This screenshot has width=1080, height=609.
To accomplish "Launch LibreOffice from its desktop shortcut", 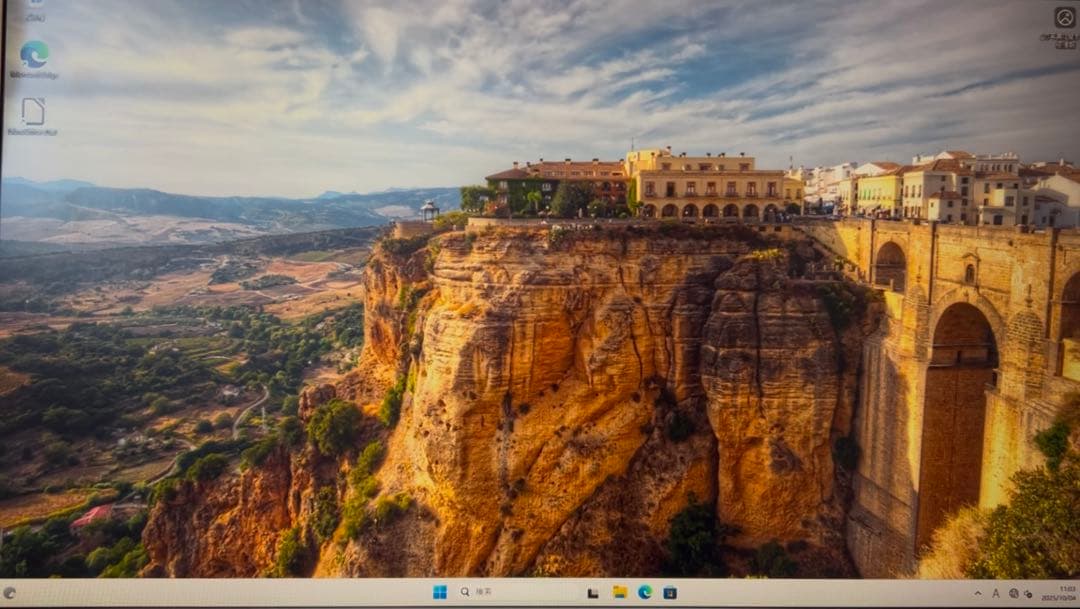I will [34, 110].
